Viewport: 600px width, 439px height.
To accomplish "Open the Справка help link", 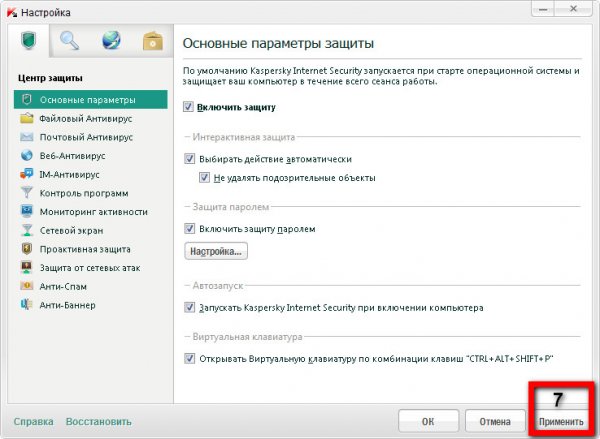I will (33, 421).
